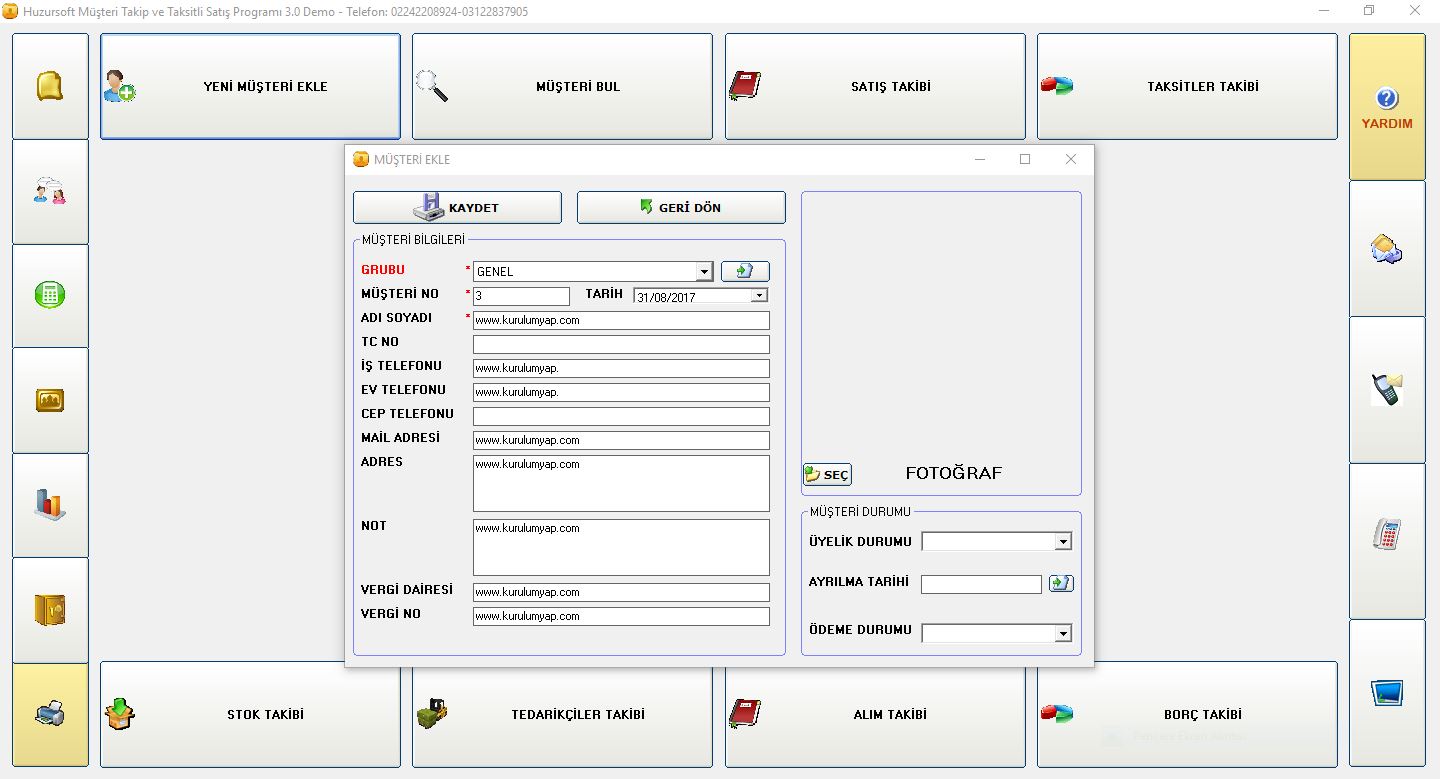This screenshot has height=779, width=1440.
Task: Open the TARİH date picker dropdown
Action: pyautogui.click(x=759, y=296)
